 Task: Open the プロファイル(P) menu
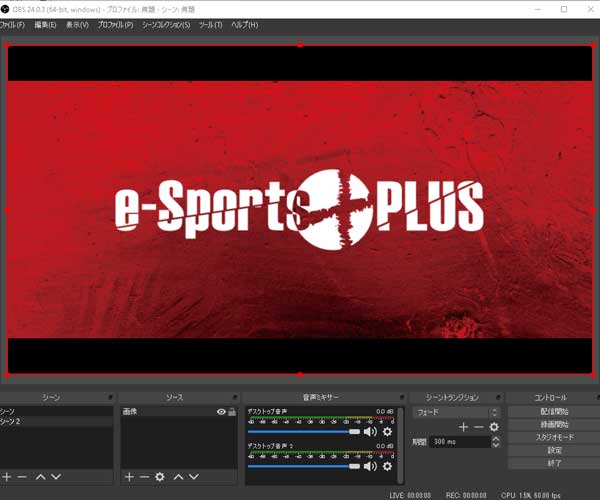tap(115, 25)
